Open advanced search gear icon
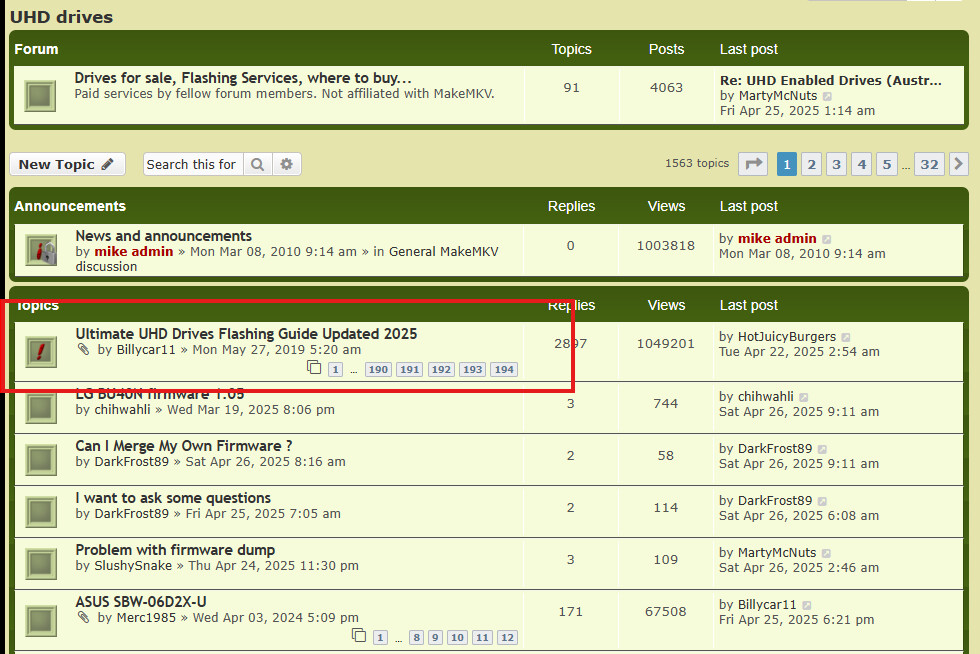The width and height of the screenshot is (980, 654). pyautogui.click(x=286, y=164)
